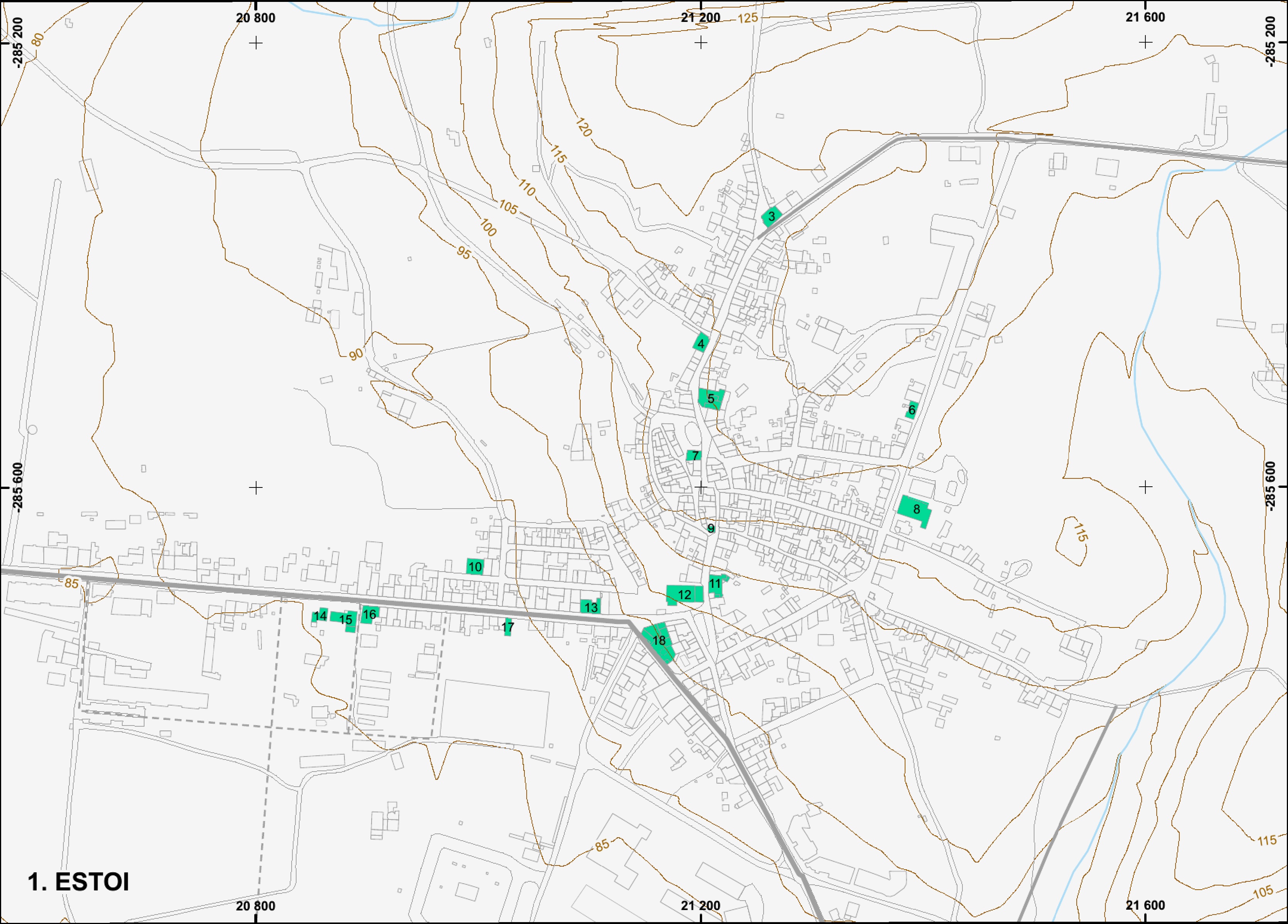Click green marker 13 near main road
Image resolution: width=1288 pixels, height=924 pixels.
(x=591, y=607)
